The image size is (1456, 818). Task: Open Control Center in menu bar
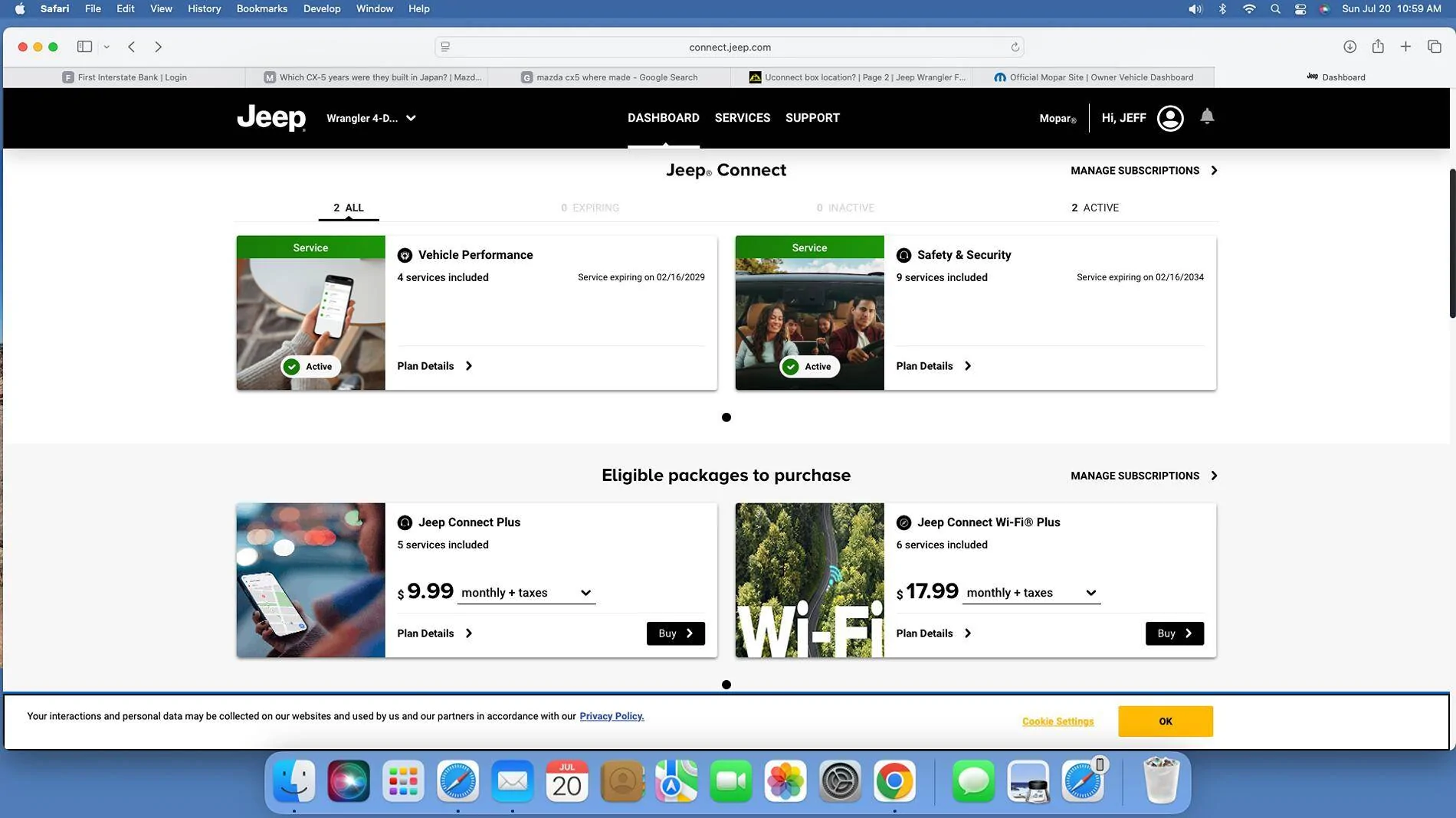click(1300, 8)
